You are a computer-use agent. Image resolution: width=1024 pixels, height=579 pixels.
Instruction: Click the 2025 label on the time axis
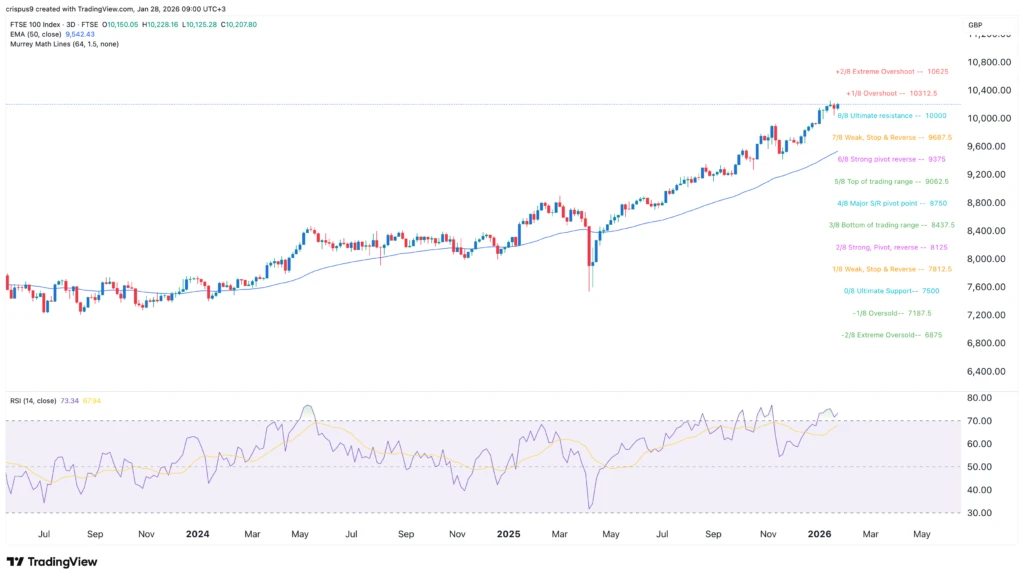(508, 534)
